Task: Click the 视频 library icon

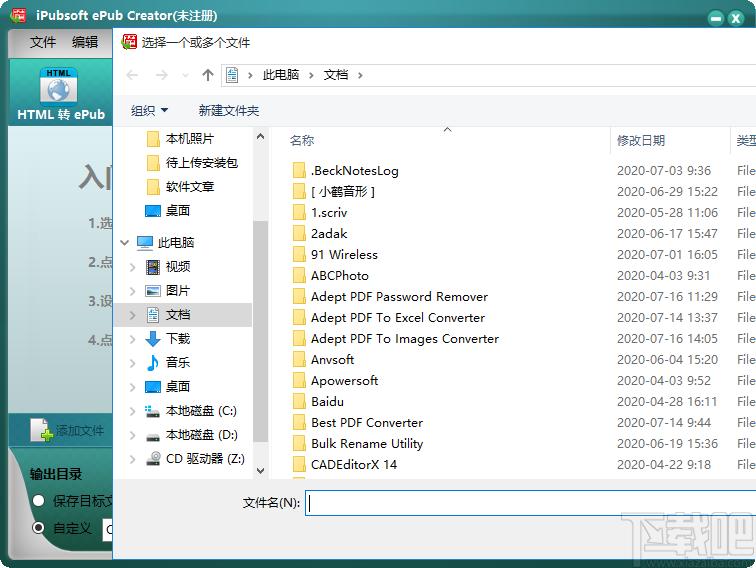Action: point(153,267)
